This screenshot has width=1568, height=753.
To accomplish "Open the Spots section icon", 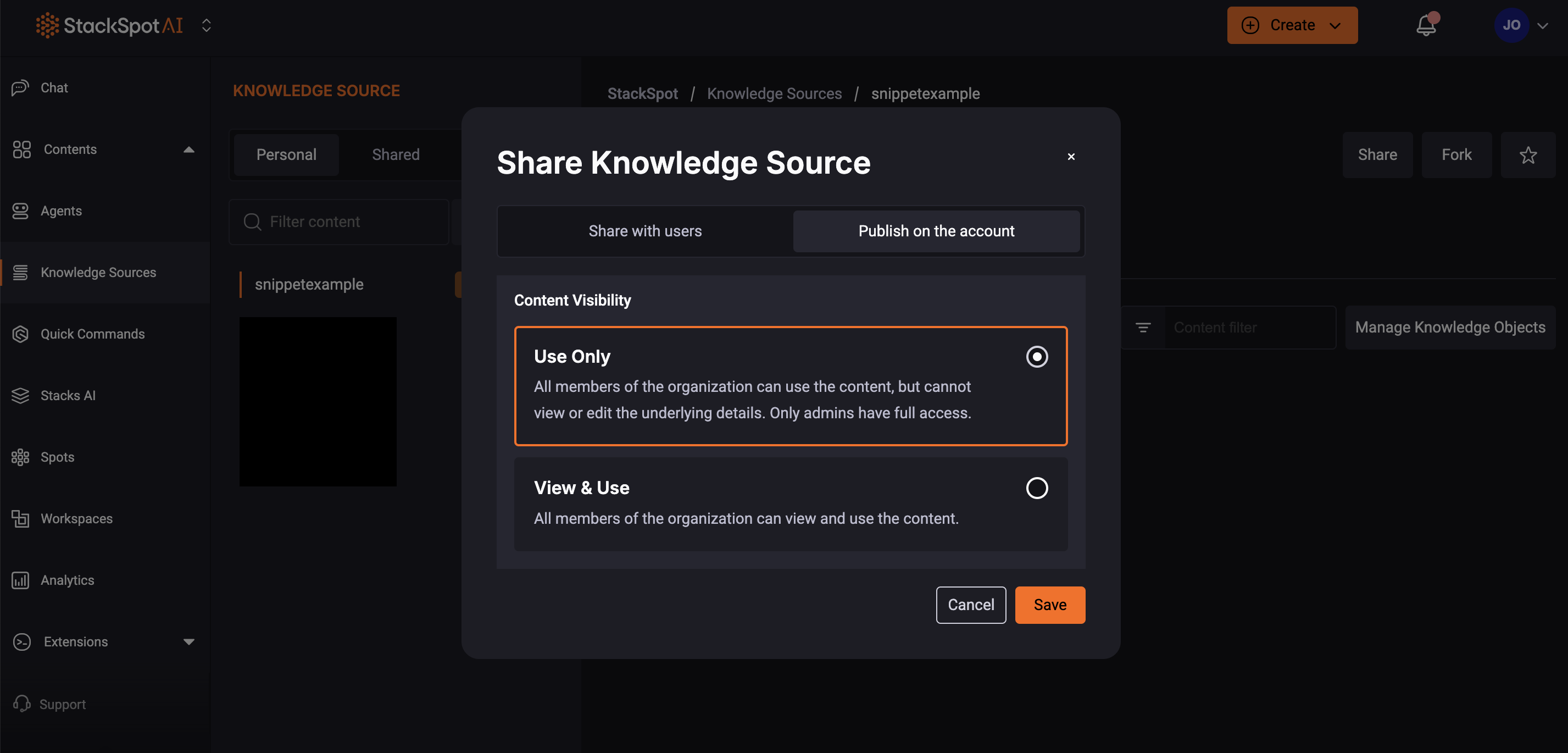I will [x=20, y=457].
